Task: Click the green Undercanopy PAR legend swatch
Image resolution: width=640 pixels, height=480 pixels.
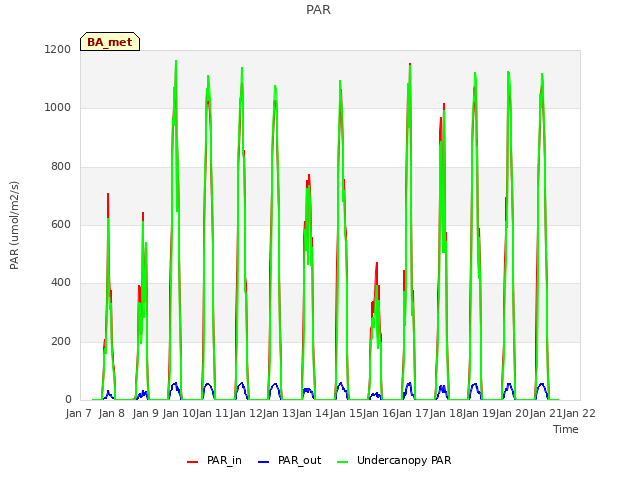Action: (x=343, y=462)
